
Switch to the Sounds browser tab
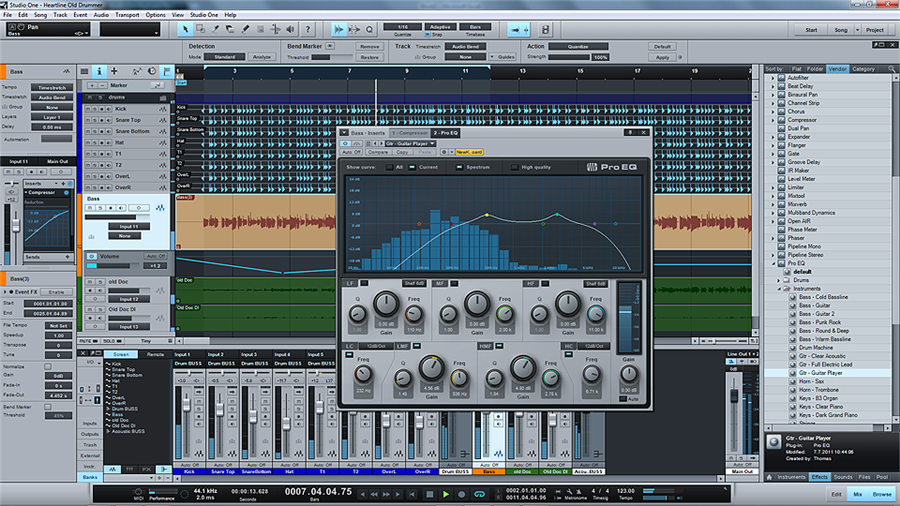coord(843,477)
